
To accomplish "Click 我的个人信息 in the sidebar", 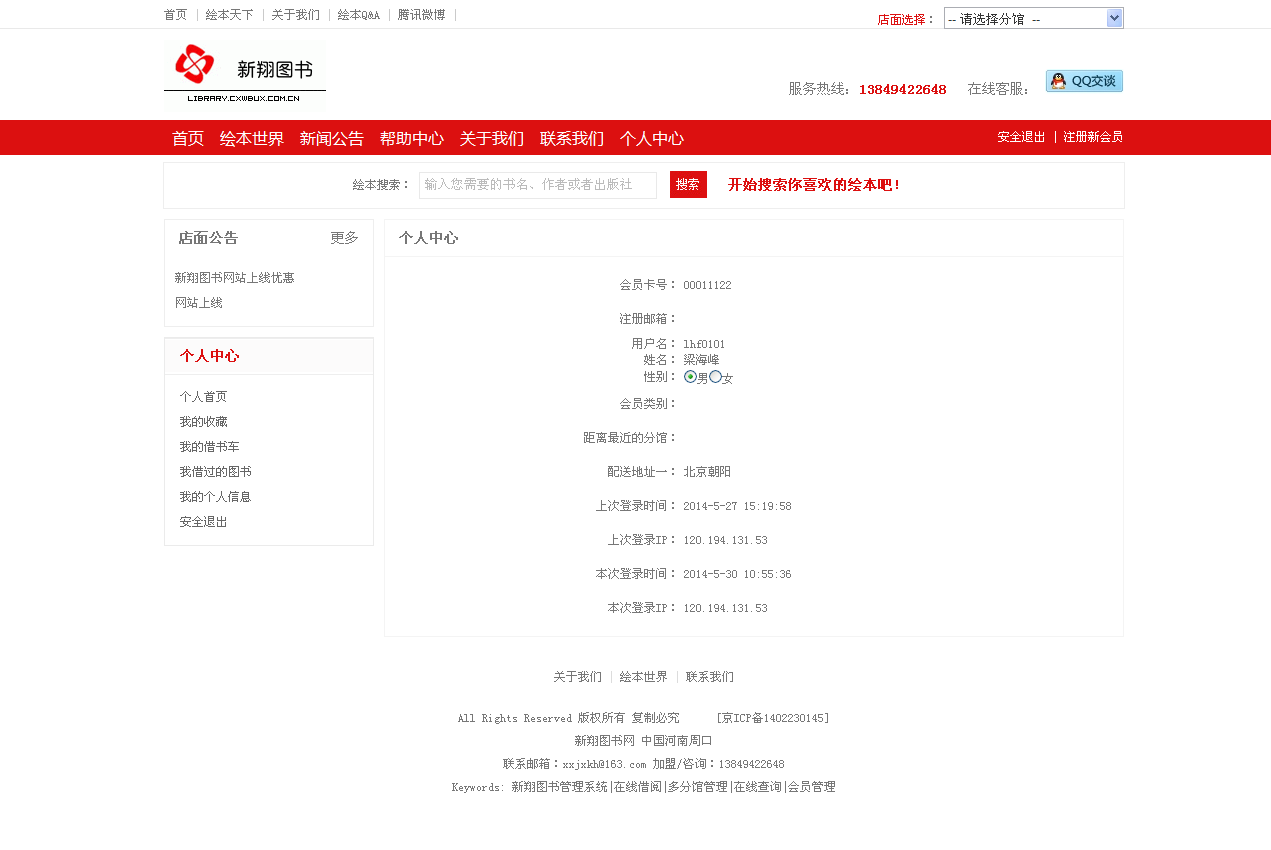I will coord(215,497).
